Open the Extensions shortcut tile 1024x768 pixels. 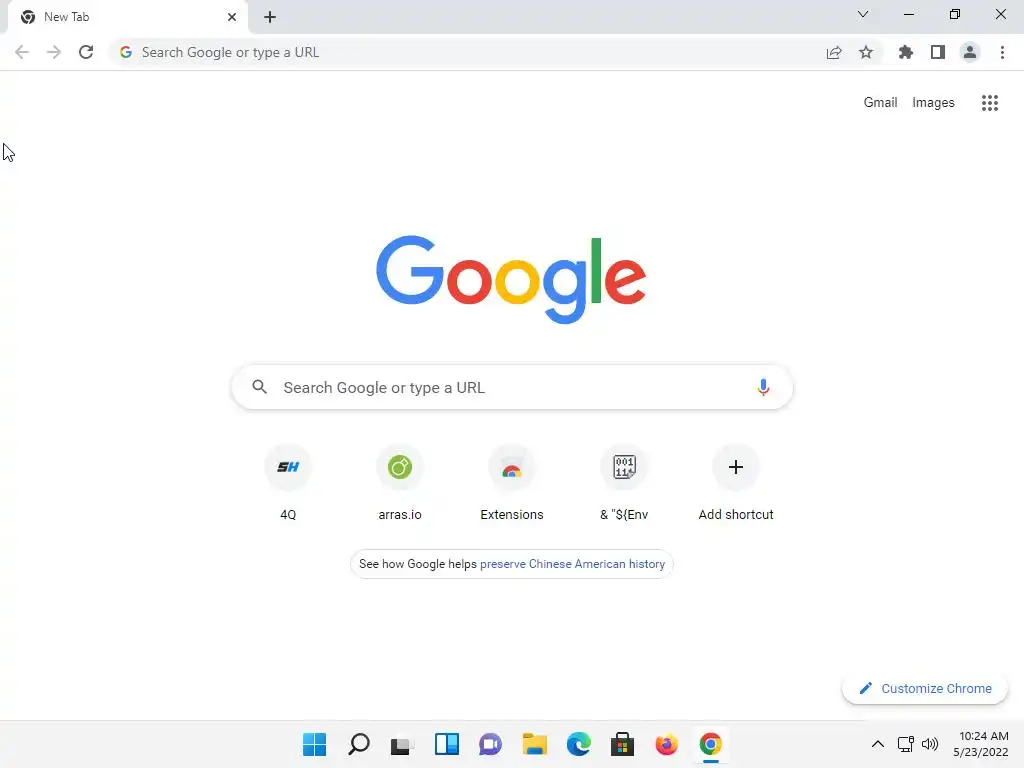tap(512, 483)
